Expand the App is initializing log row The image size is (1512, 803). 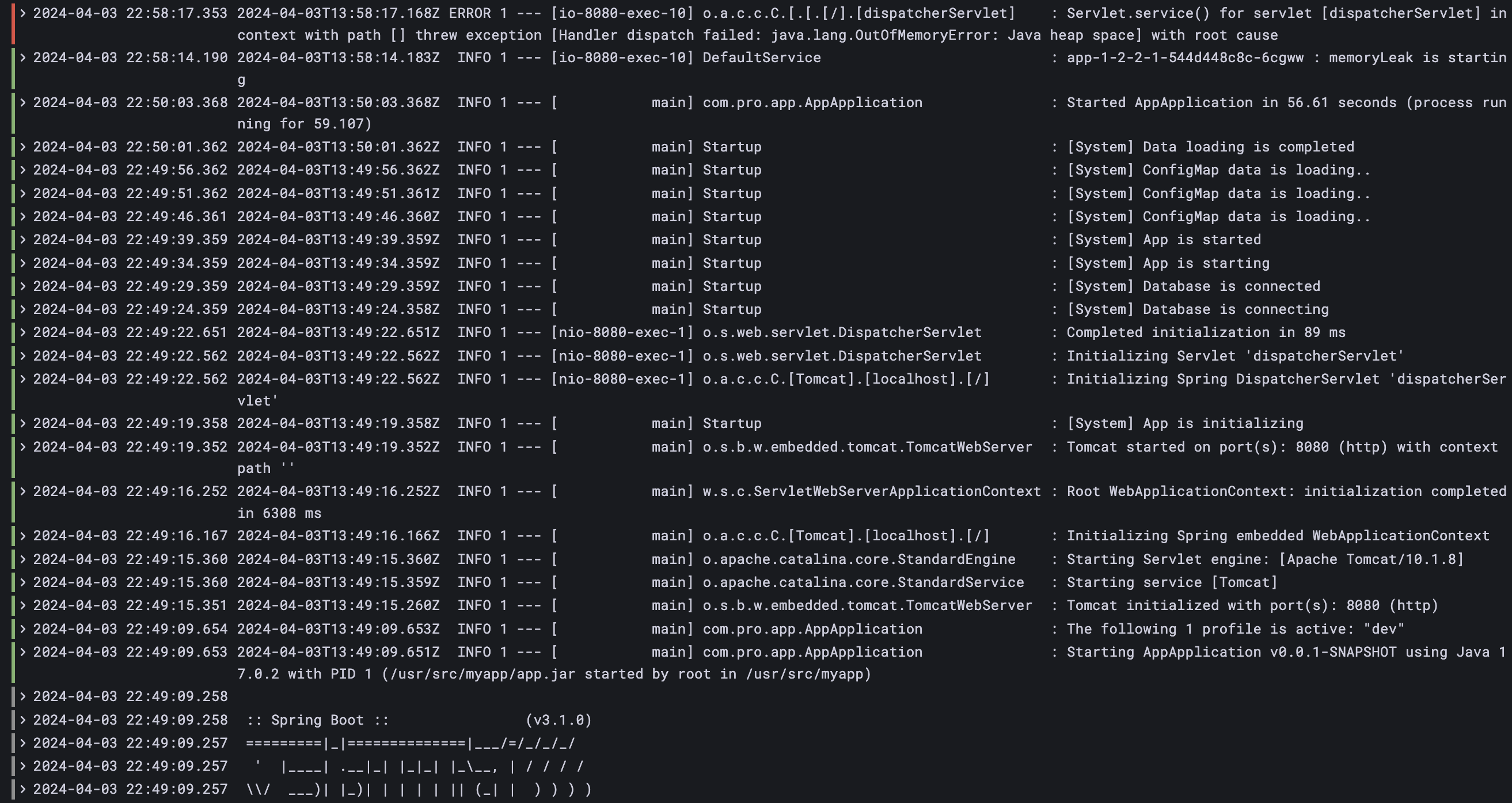point(23,423)
